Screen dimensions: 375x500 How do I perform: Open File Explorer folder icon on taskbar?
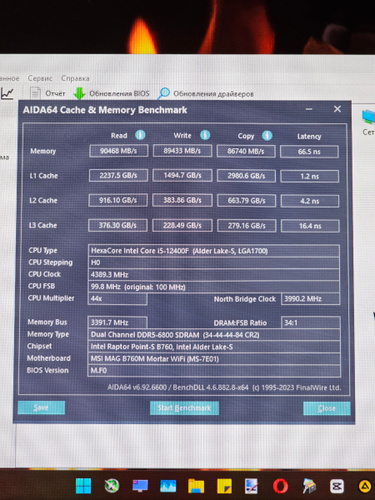point(196,486)
